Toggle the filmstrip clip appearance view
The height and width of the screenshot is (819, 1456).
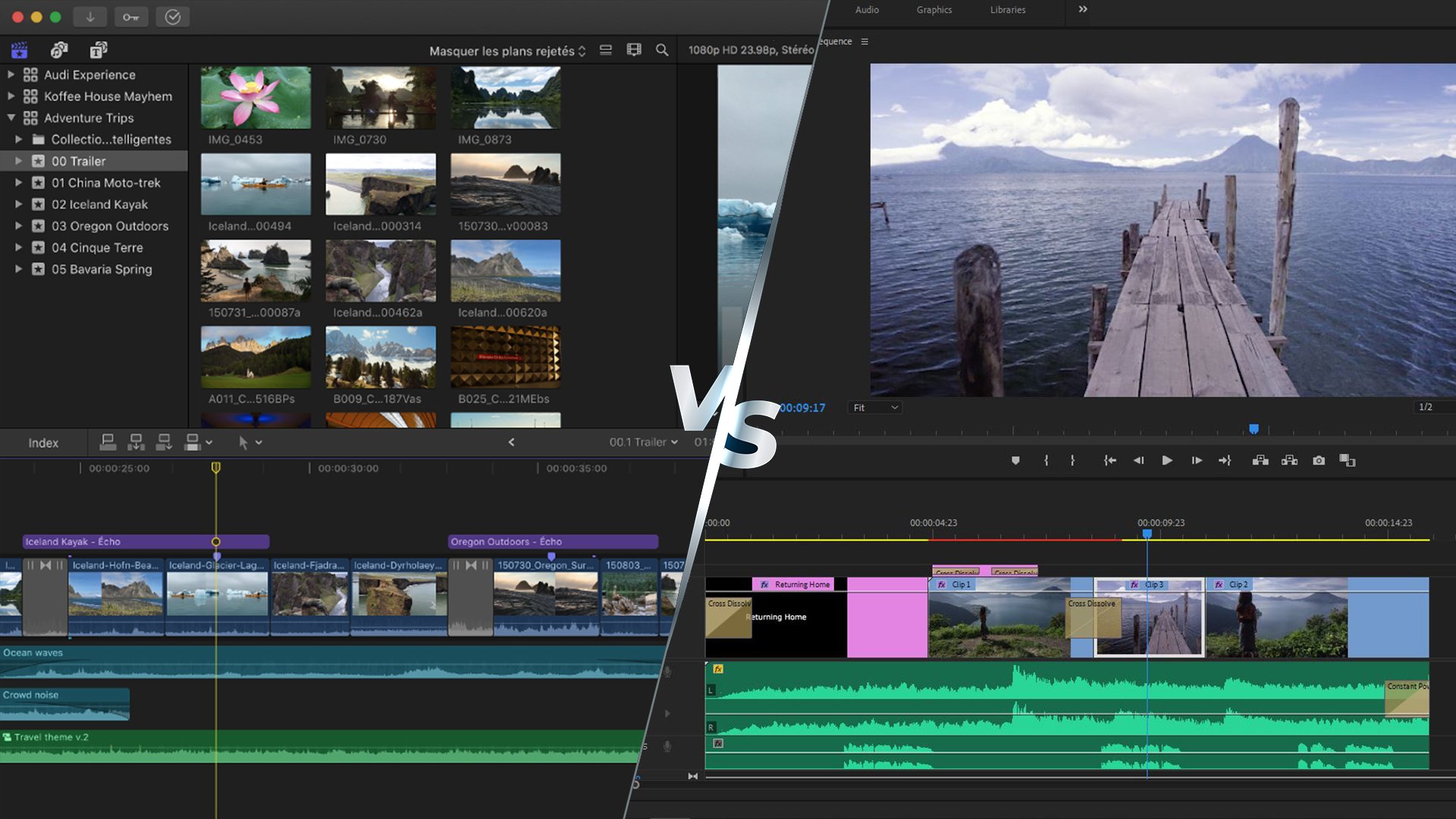point(605,50)
